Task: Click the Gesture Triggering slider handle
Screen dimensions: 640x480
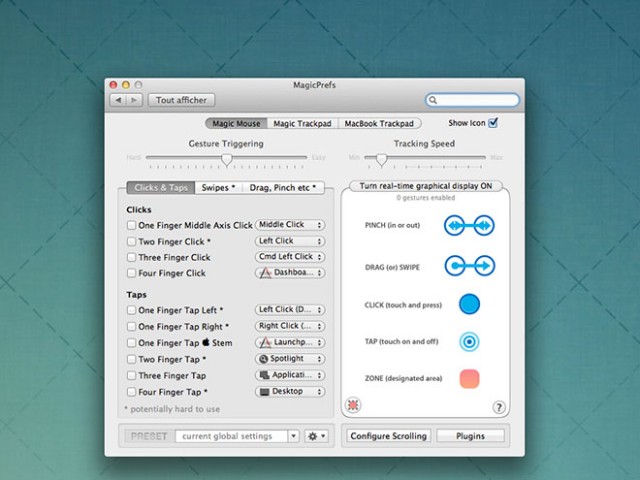Action: coord(227,159)
